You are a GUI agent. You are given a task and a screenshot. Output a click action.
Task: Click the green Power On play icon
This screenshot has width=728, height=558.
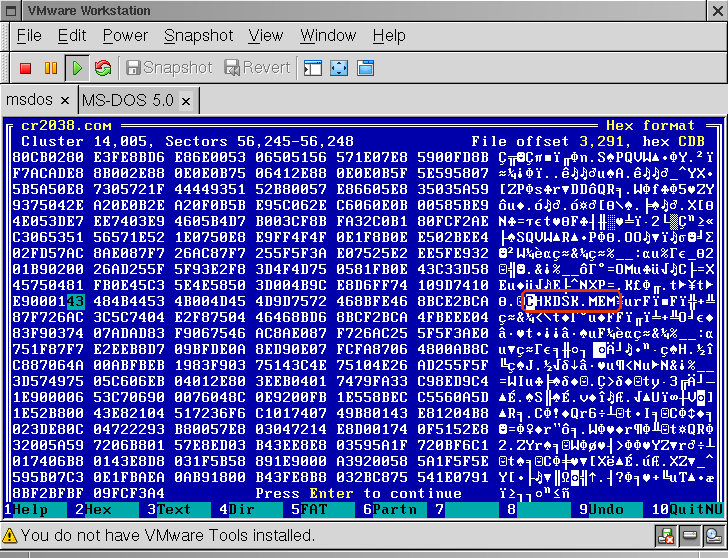coord(77,68)
